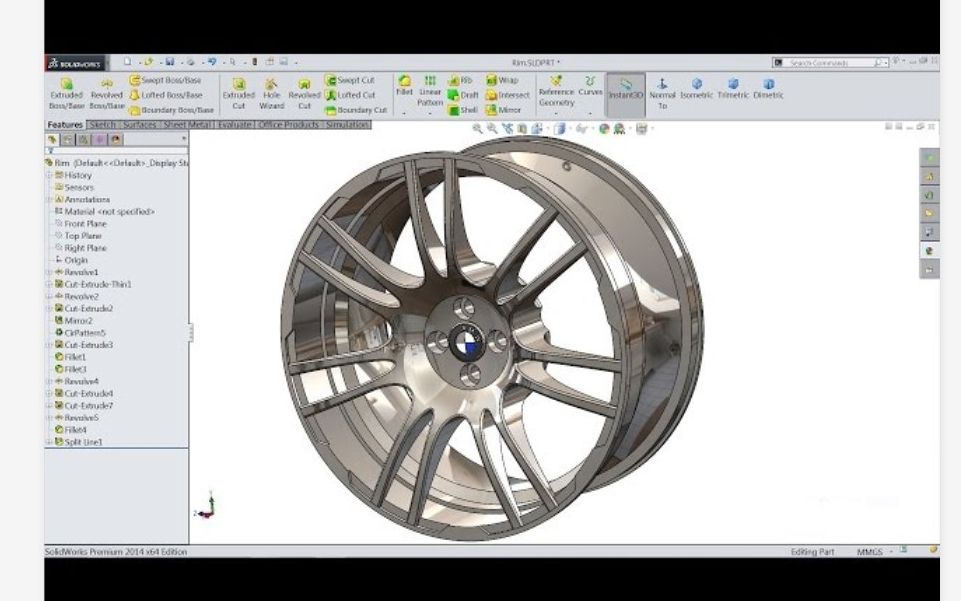Select the Isometric view orientation
Viewport: 961px width, 601px height.
point(697,90)
